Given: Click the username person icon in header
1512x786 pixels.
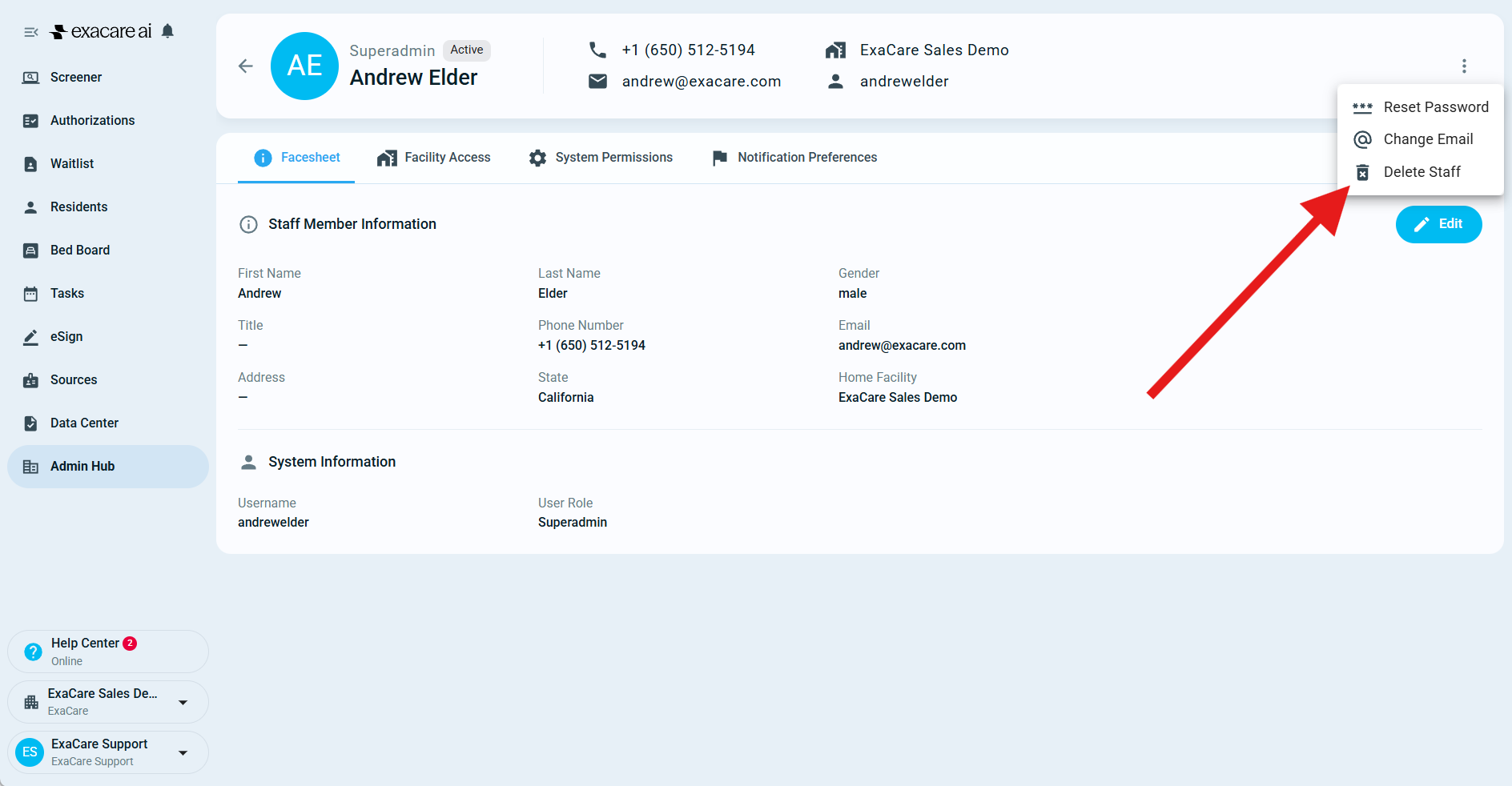Looking at the screenshot, I should point(835,82).
